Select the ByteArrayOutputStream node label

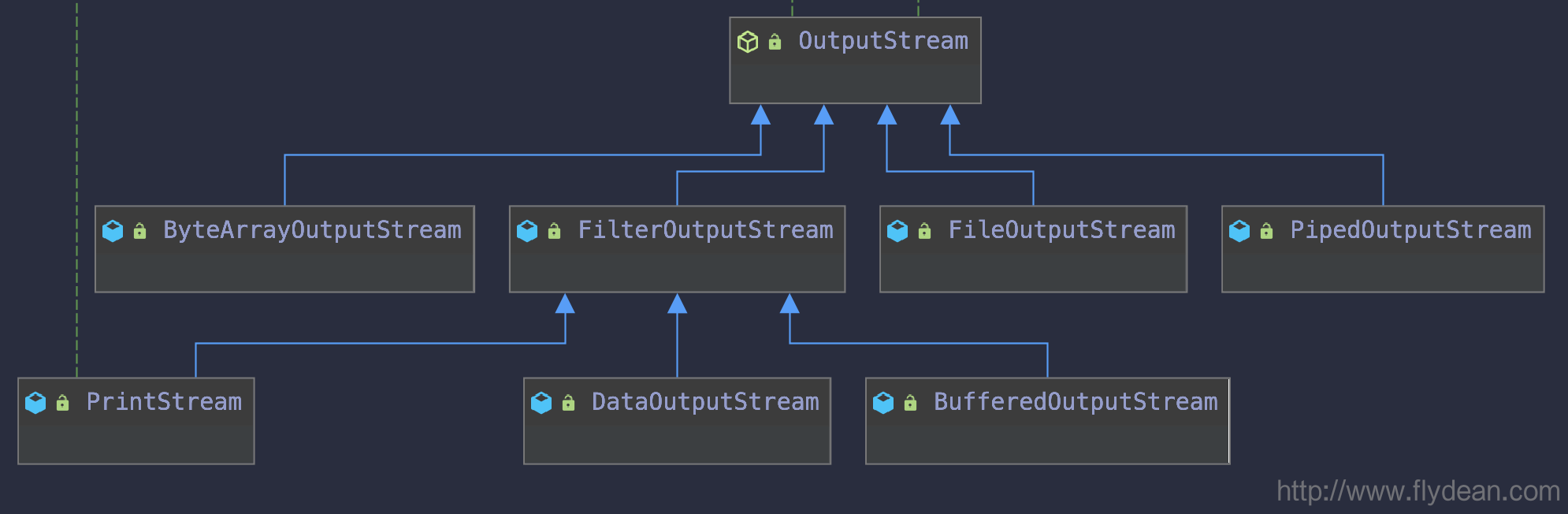pyautogui.click(x=312, y=230)
